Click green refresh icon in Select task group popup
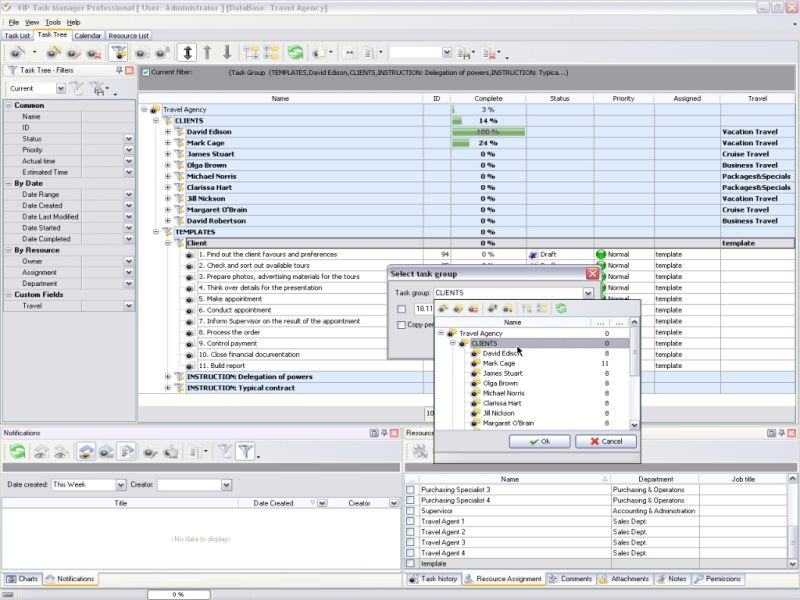The image size is (800, 600). [x=561, y=309]
